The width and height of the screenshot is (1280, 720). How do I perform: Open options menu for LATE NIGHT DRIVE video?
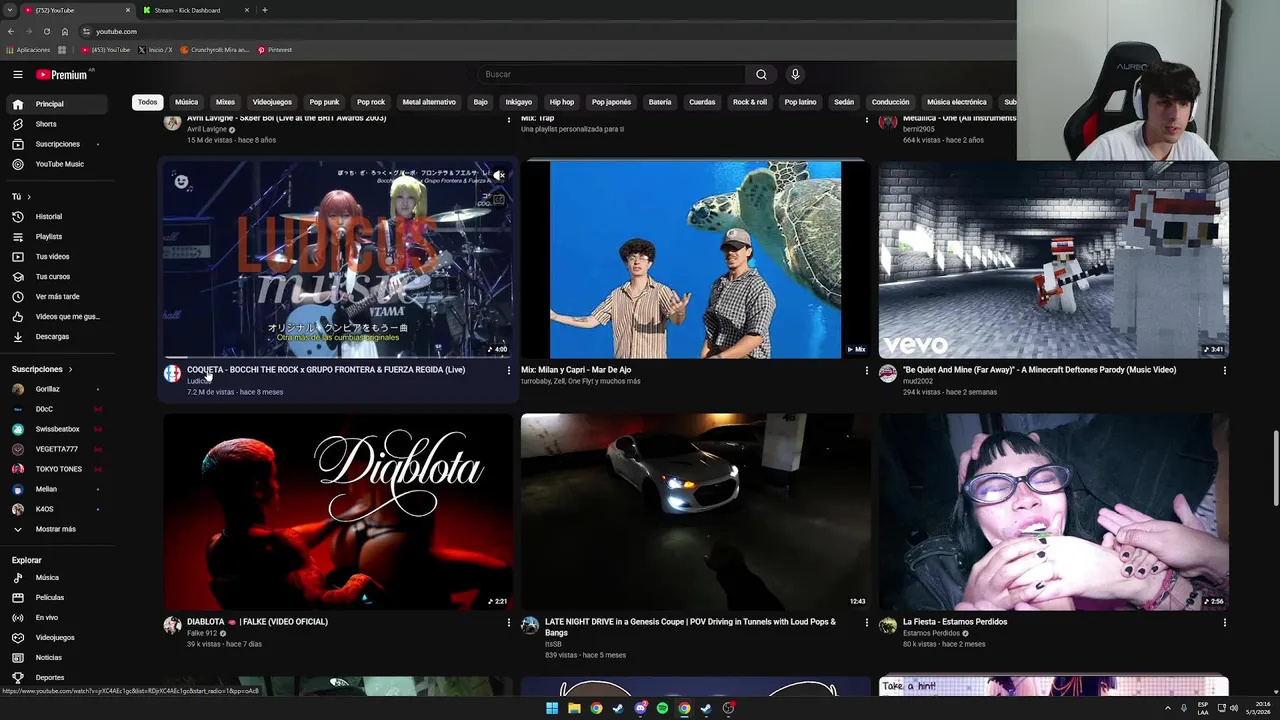tap(866, 622)
